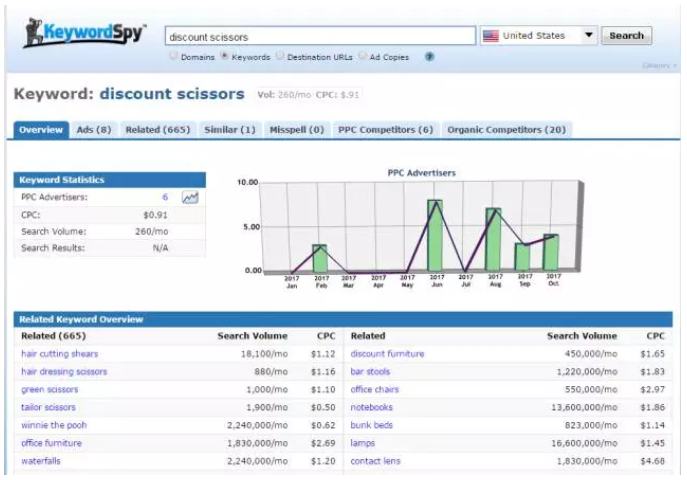Select the Ad Copies radio button
Screen dimensions: 687x480
362,57
